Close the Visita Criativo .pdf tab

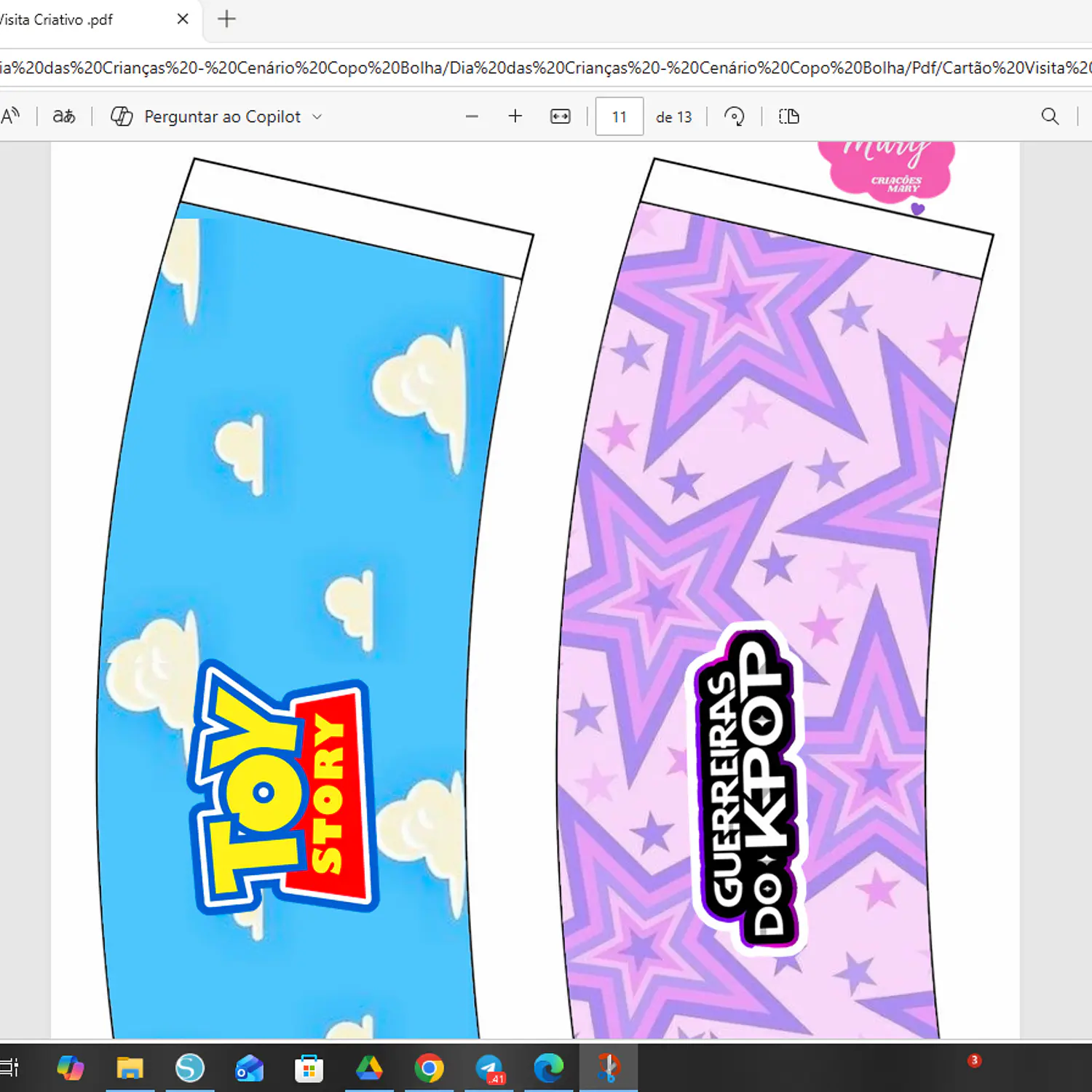tap(183, 19)
